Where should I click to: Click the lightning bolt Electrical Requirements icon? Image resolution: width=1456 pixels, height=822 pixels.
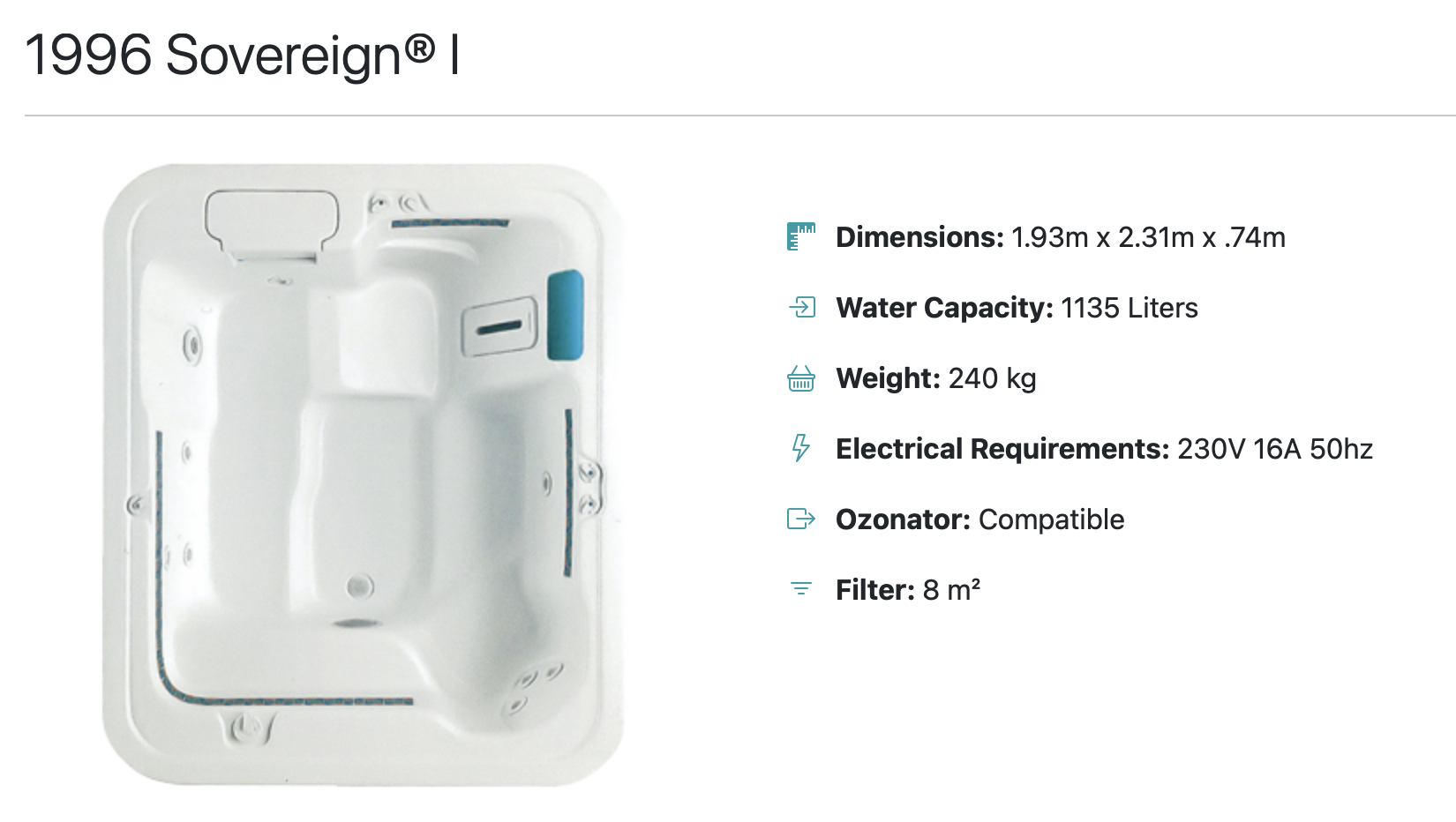800,448
